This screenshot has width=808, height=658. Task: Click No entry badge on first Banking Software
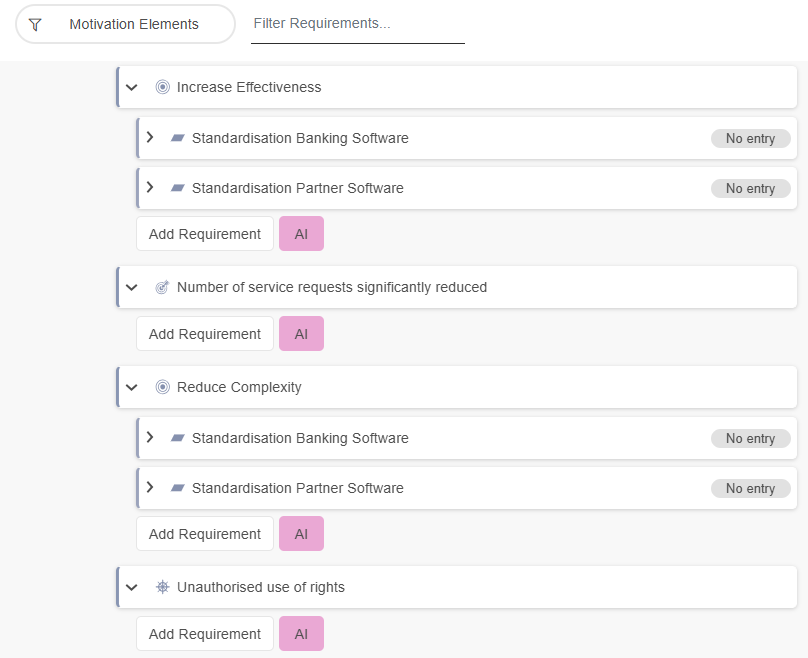(x=750, y=139)
